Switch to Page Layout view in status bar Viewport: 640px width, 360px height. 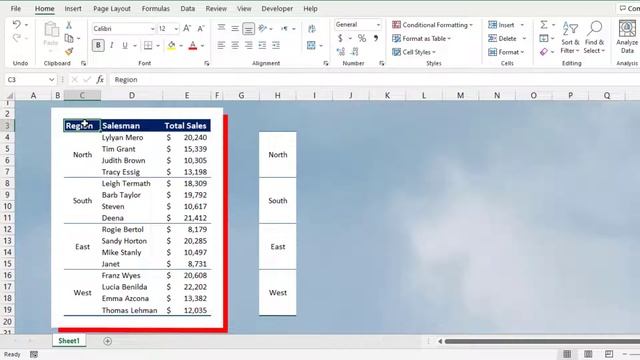[x=588, y=354]
